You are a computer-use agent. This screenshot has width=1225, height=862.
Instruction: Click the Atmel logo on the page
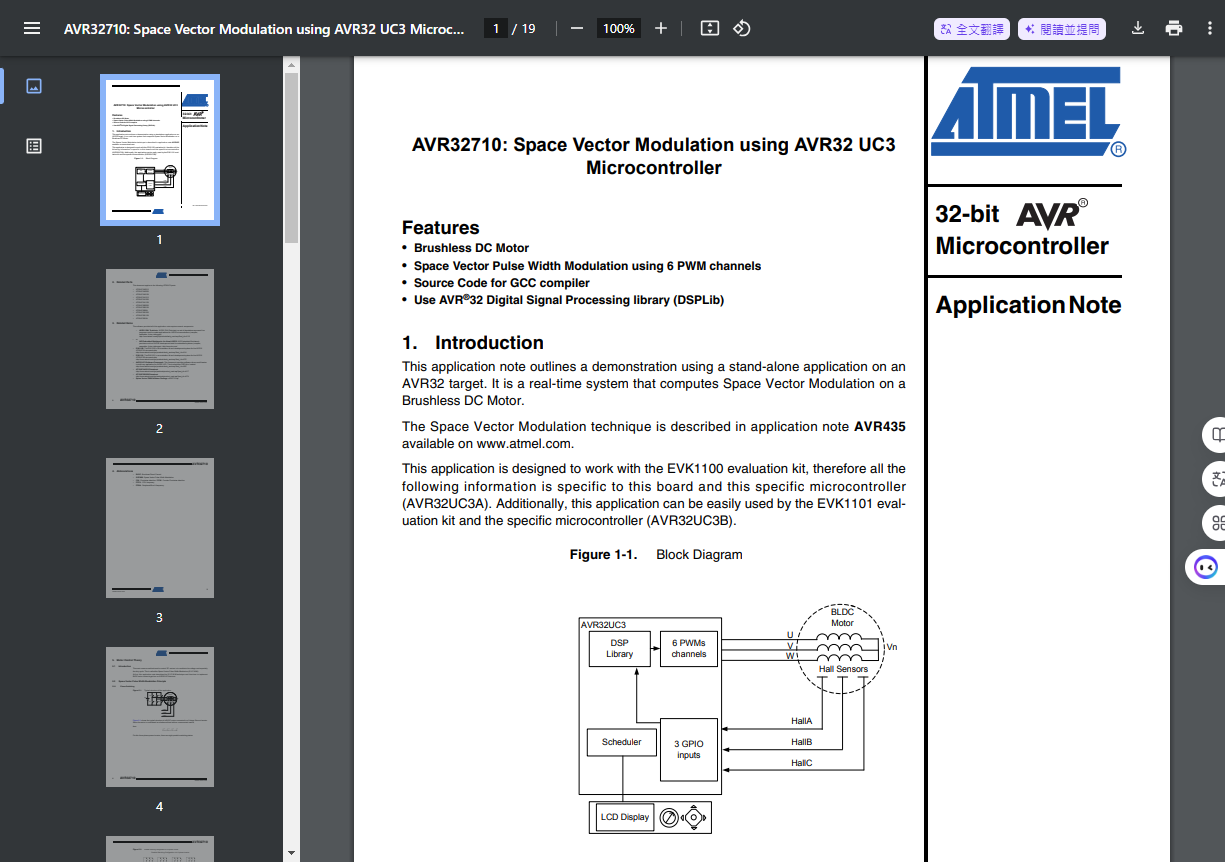[x=1029, y=111]
